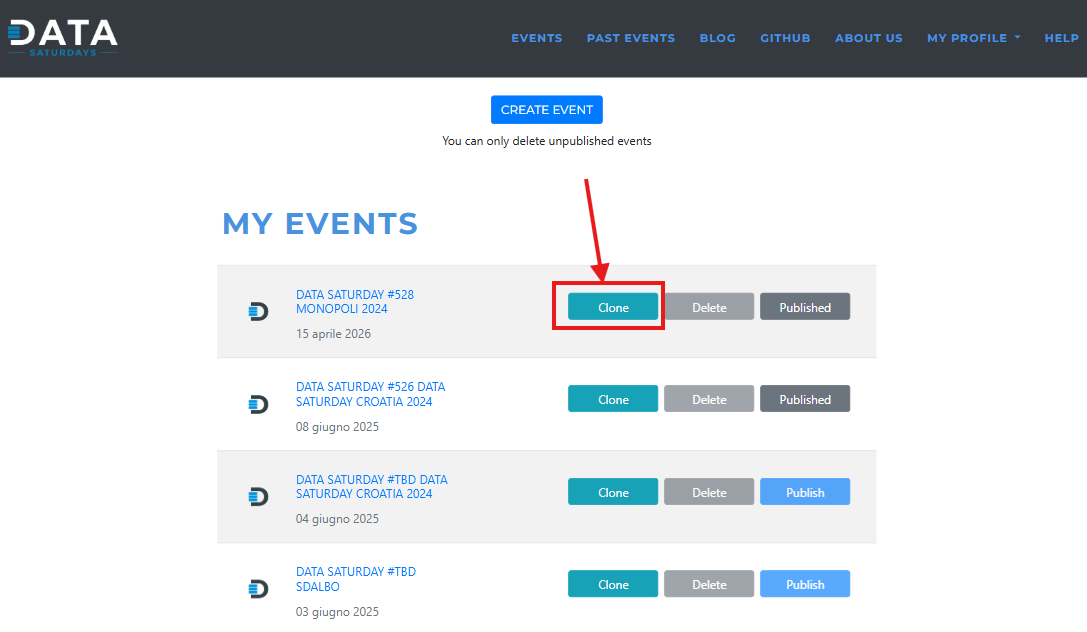Delete the #TBD Data Saturday Croatia event
This screenshot has height=632, width=1087.
pos(709,492)
